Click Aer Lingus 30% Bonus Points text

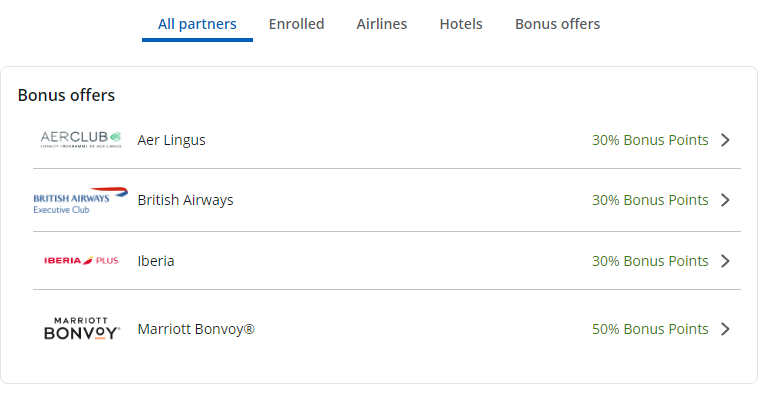[x=650, y=140]
